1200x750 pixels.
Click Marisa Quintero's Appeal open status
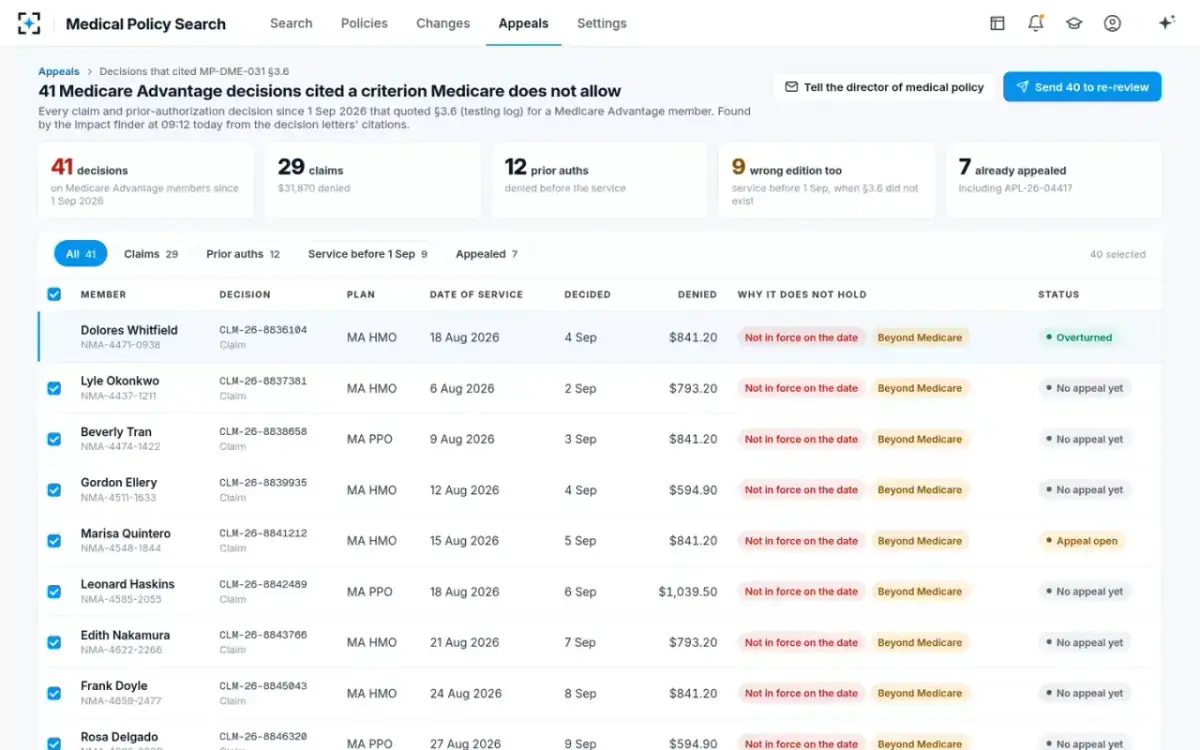coord(1082,541)
